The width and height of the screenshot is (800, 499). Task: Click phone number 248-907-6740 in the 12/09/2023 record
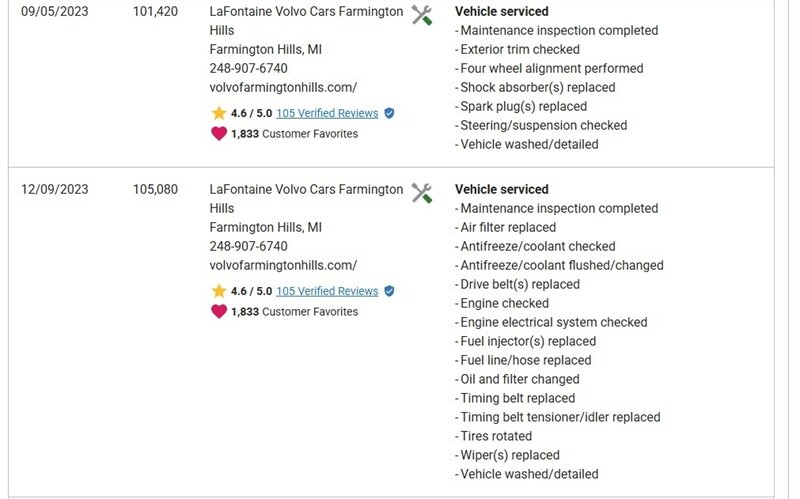tap(249, 246)
